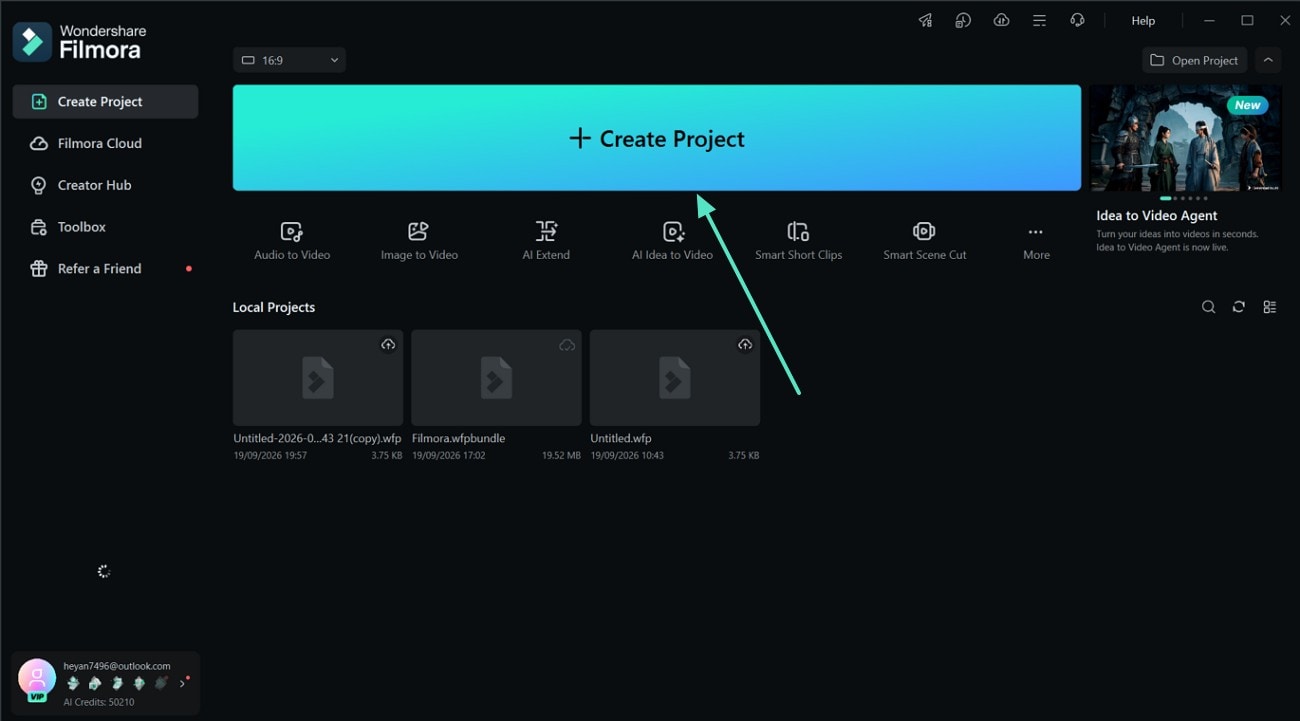Upload Untitled.wfp to the cloud
Viewport: 1300px width, 721px height.
pyautogui.click(x=745, y=344)
